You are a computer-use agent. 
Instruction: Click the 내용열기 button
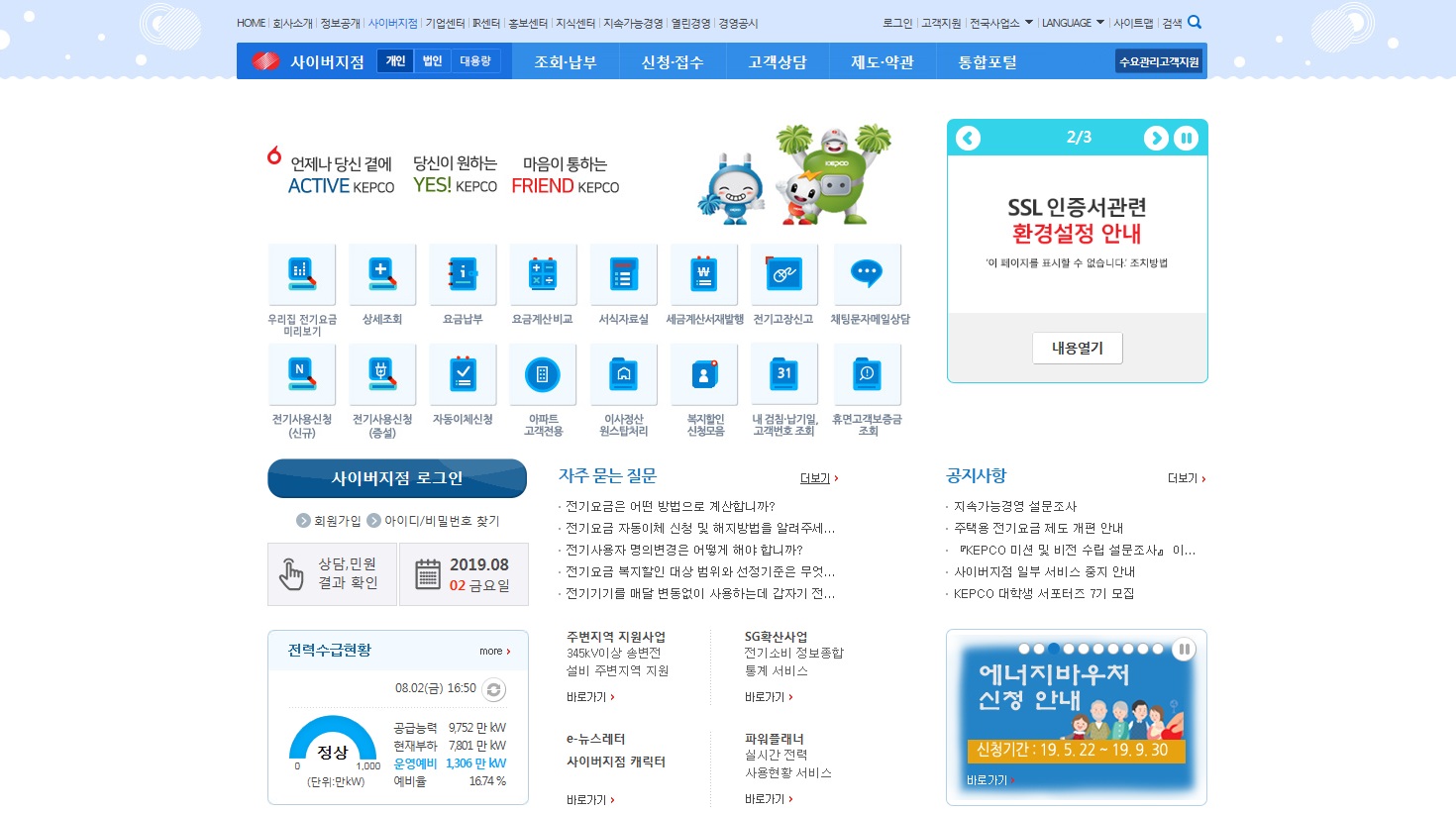[1078, 349]
